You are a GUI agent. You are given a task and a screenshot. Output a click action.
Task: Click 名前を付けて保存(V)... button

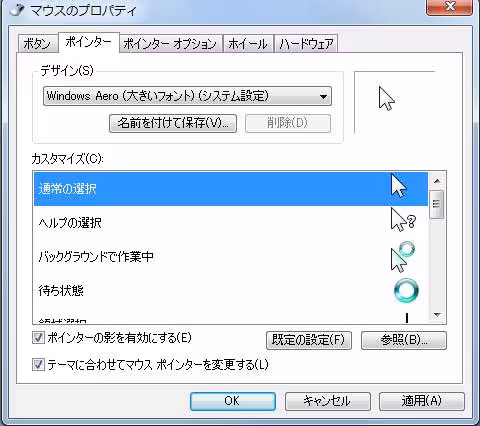(x=173, y=123)
